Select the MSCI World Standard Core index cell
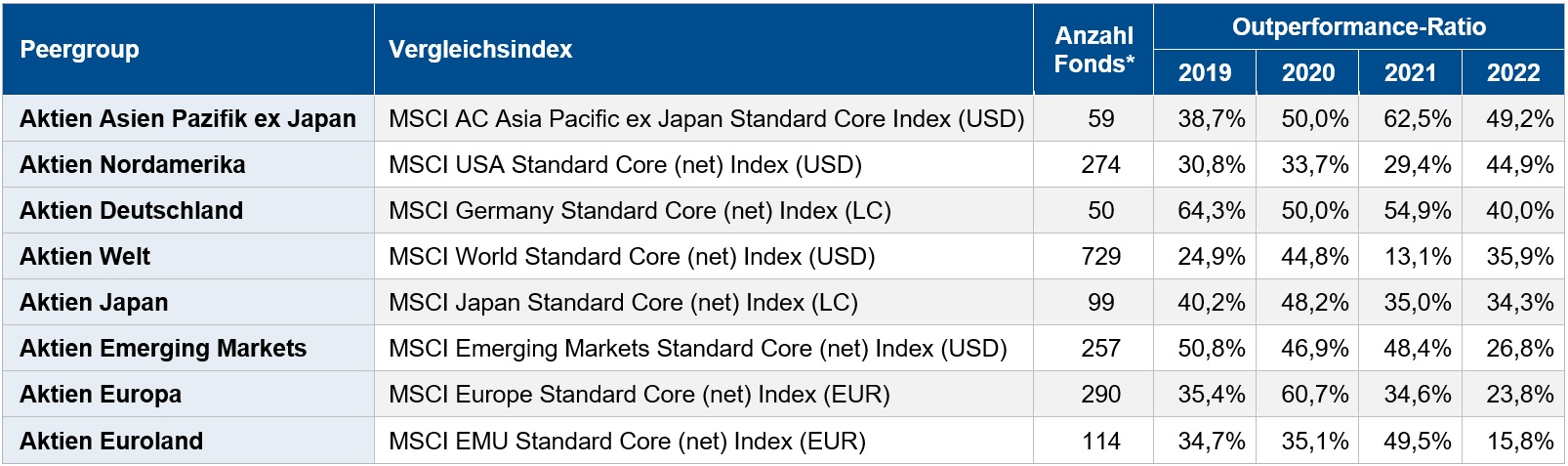 (x=632, y=257)
